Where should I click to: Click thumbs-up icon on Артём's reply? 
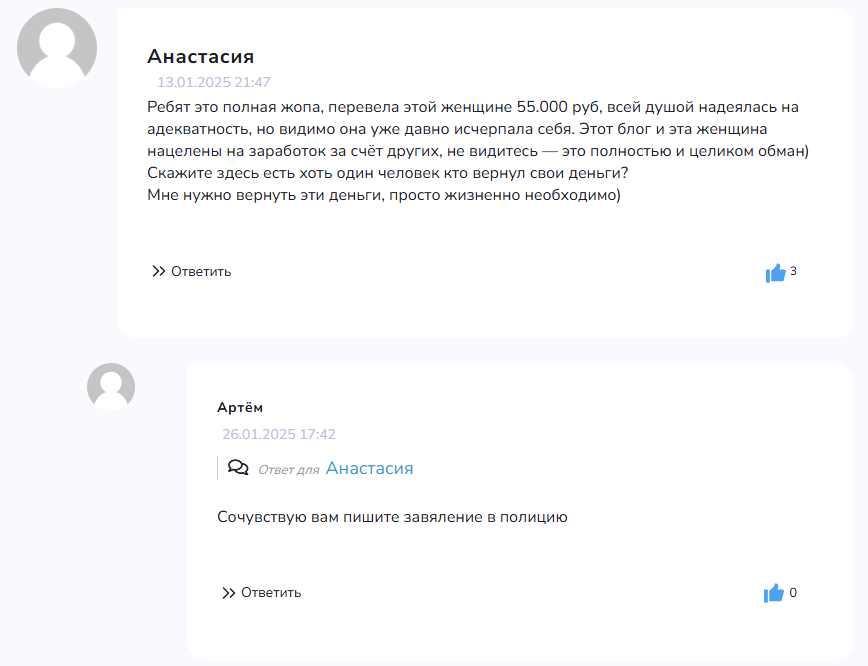point(773,593)
